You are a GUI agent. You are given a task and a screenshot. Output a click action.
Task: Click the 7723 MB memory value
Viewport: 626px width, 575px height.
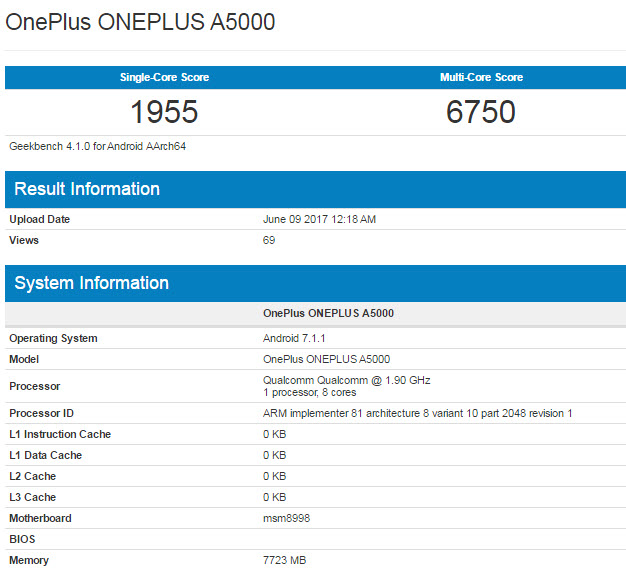[284, 560]
